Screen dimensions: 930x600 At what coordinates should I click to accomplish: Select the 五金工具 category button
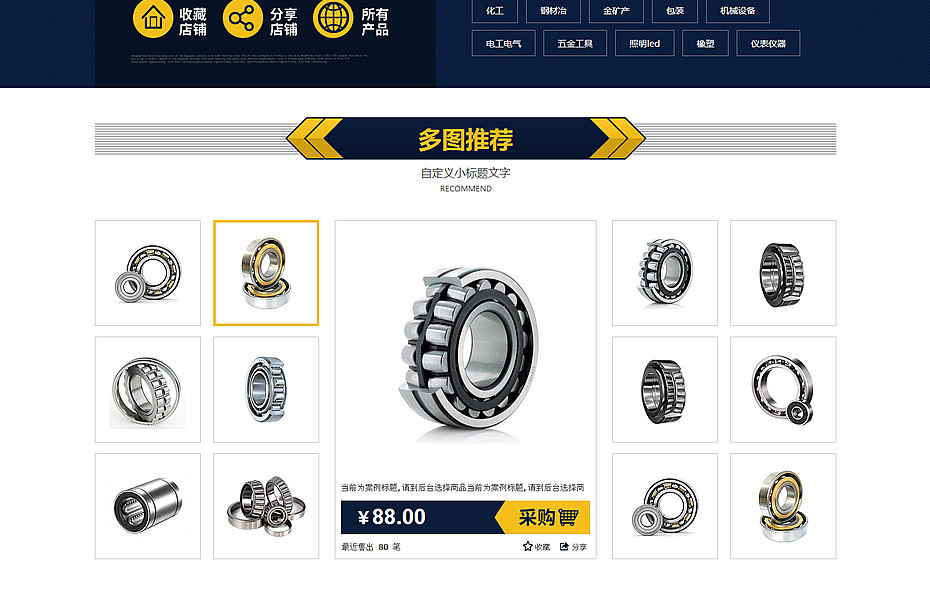[575, 43]
